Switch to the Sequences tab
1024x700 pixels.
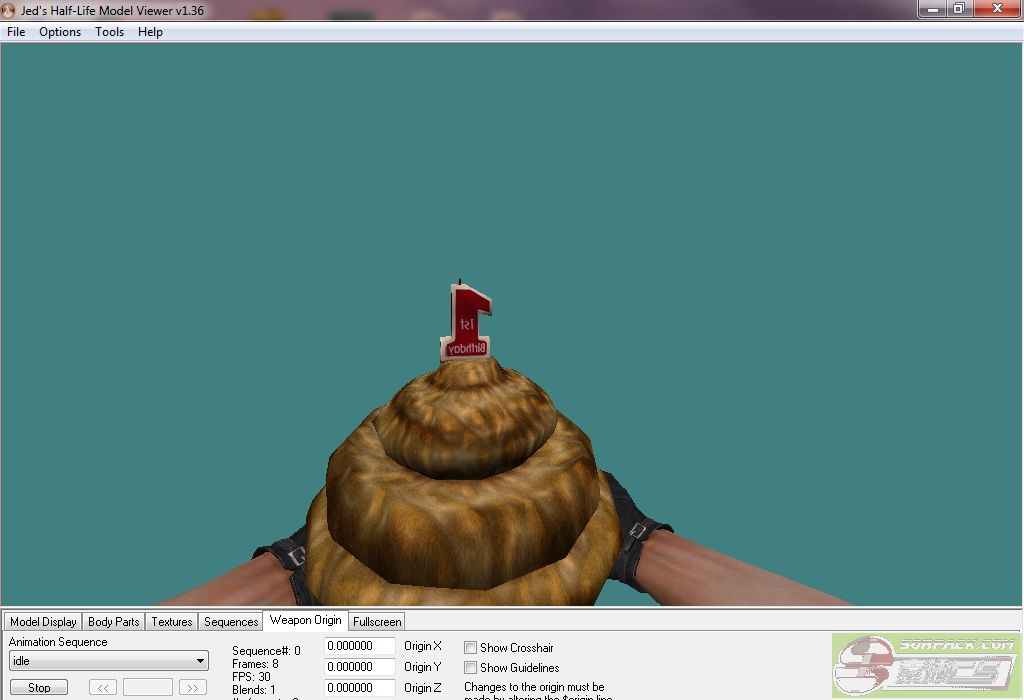tap(231, 622)
